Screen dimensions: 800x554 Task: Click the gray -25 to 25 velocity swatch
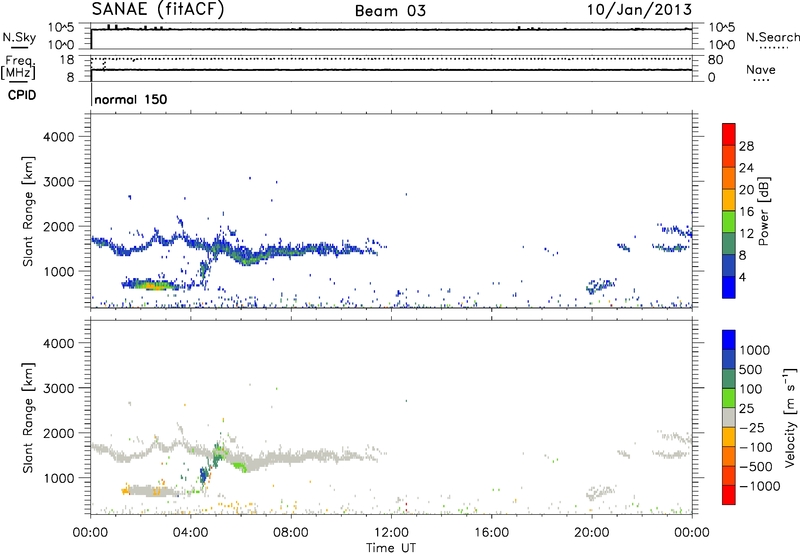[x=729, y=418]
